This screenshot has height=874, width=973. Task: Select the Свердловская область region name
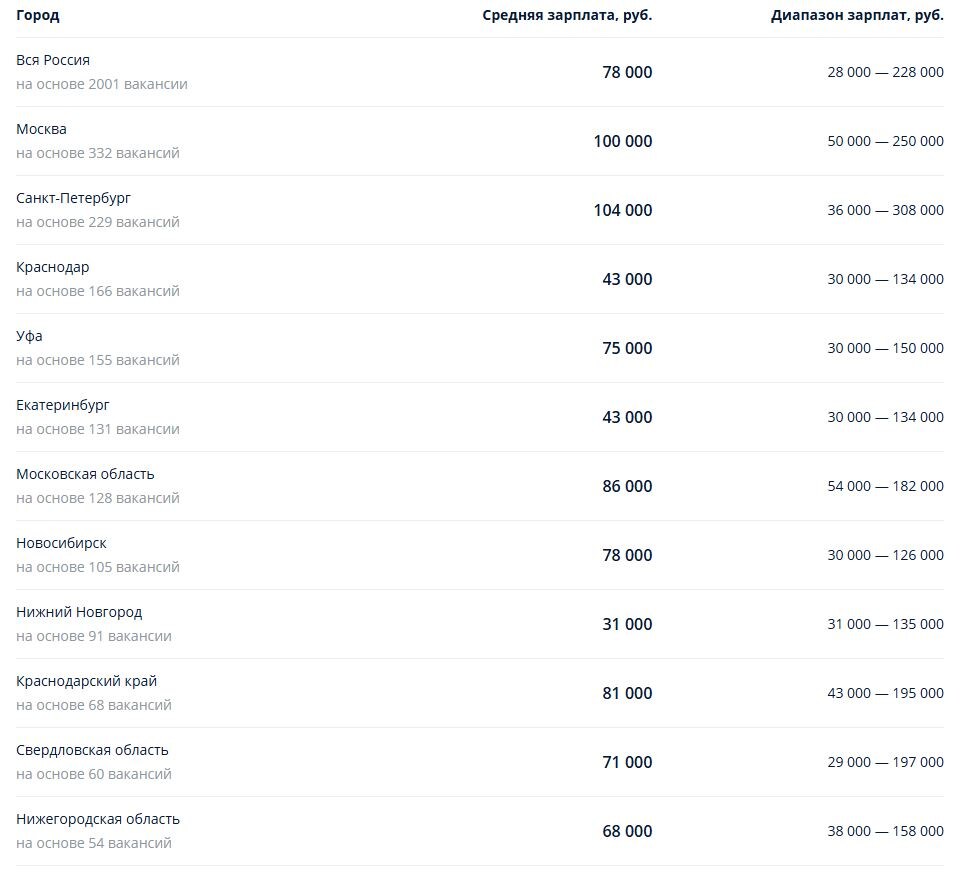click(92, 750)
